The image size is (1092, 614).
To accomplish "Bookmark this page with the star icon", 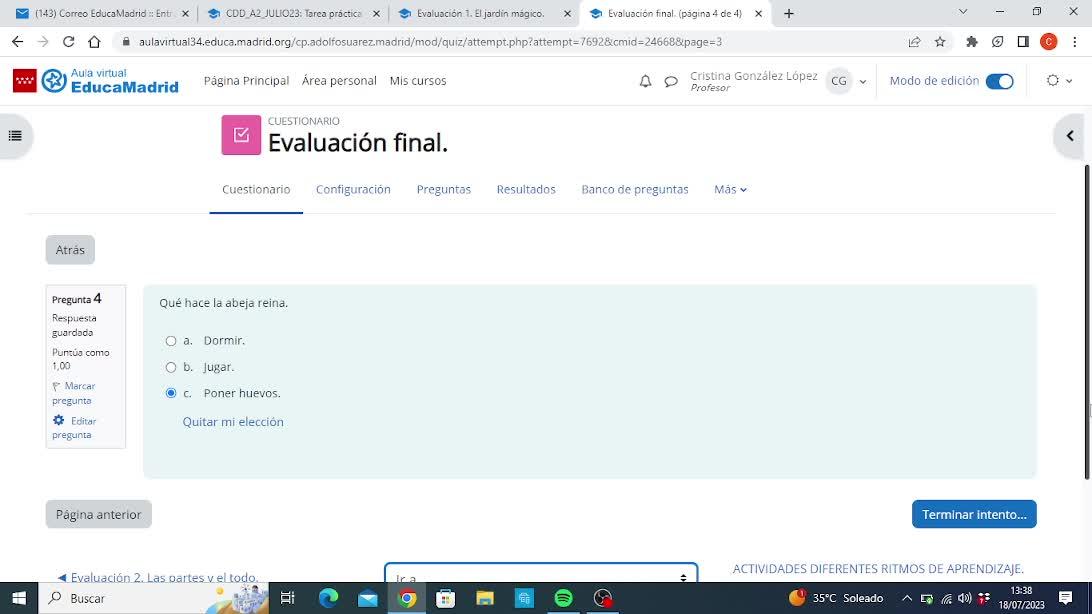I will pyautogui.click(x=940, y=42).
